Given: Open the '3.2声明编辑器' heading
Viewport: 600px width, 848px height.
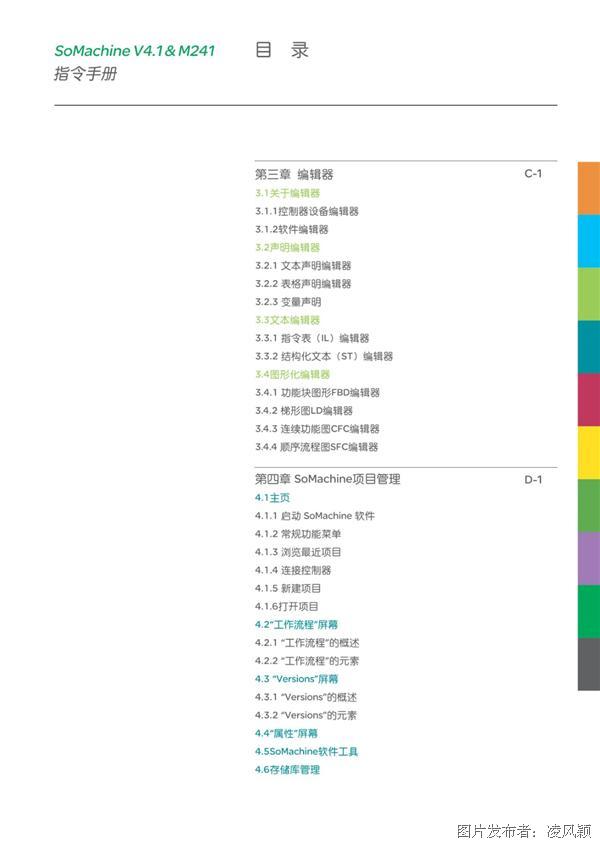Looking at the screenshot, I should tap(287, 248).
